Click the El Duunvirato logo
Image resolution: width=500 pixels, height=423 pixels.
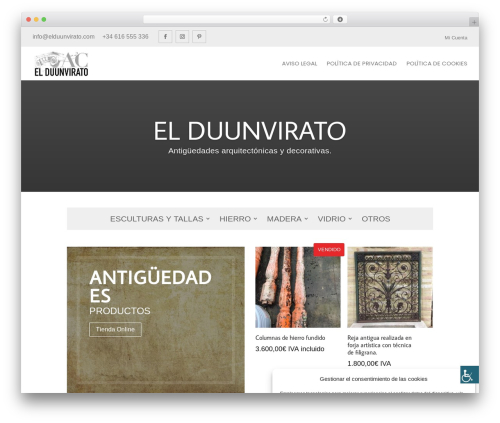click(x=61, y=64)
